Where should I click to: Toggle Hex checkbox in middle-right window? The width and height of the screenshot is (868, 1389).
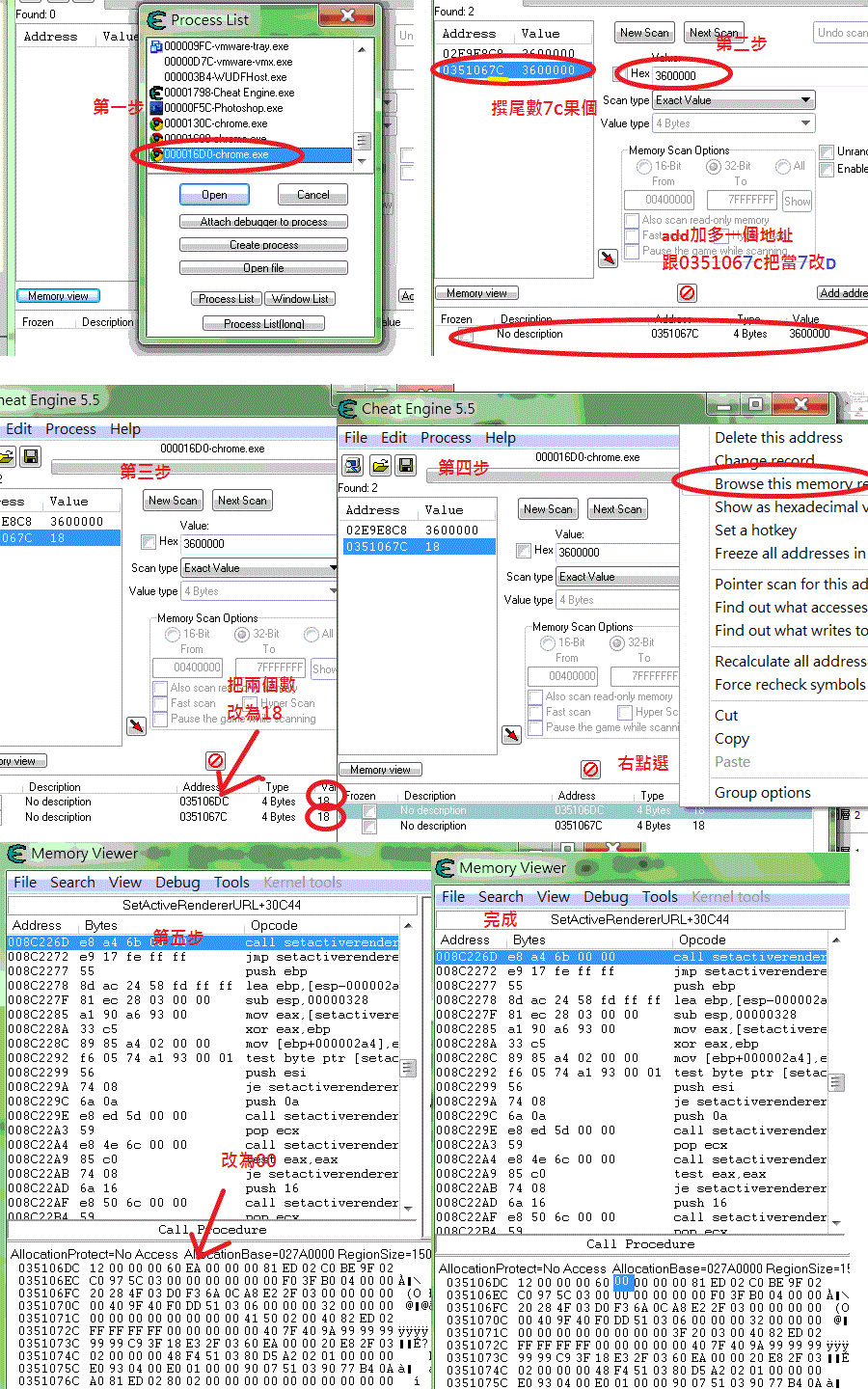tap(525, 551)
